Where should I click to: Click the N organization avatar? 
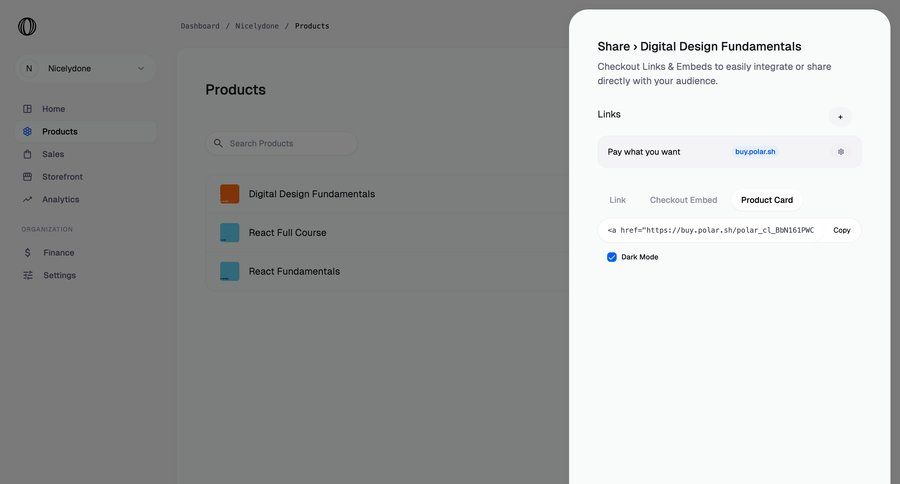29,68
